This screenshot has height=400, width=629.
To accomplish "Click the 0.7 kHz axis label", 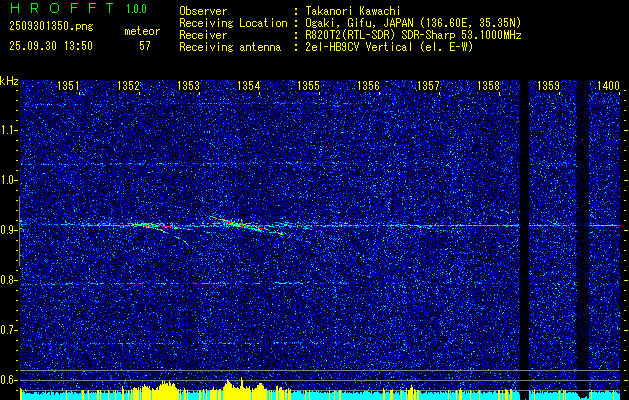I will pyautogui.click(x=8, y=330).
